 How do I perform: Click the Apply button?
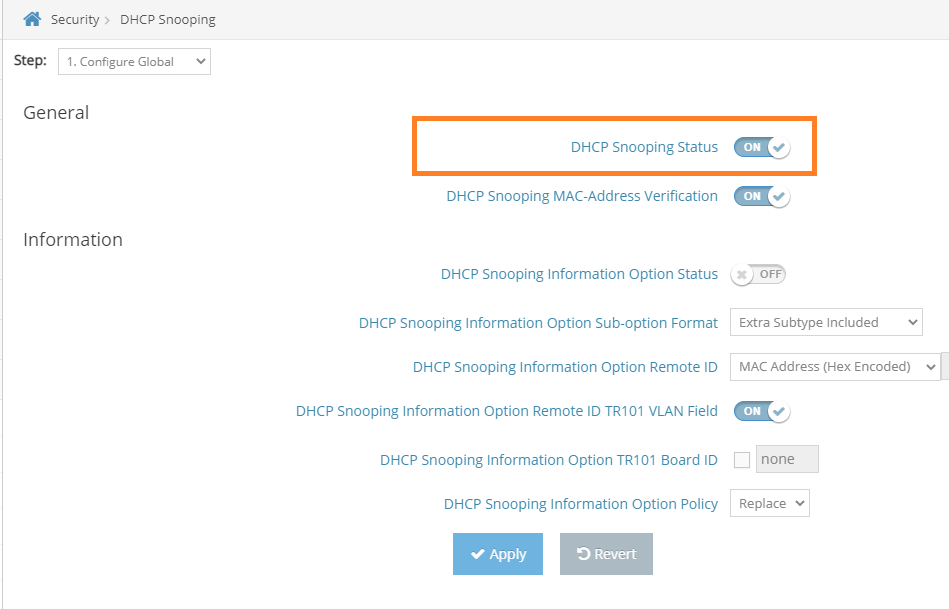tap(497, 554)
